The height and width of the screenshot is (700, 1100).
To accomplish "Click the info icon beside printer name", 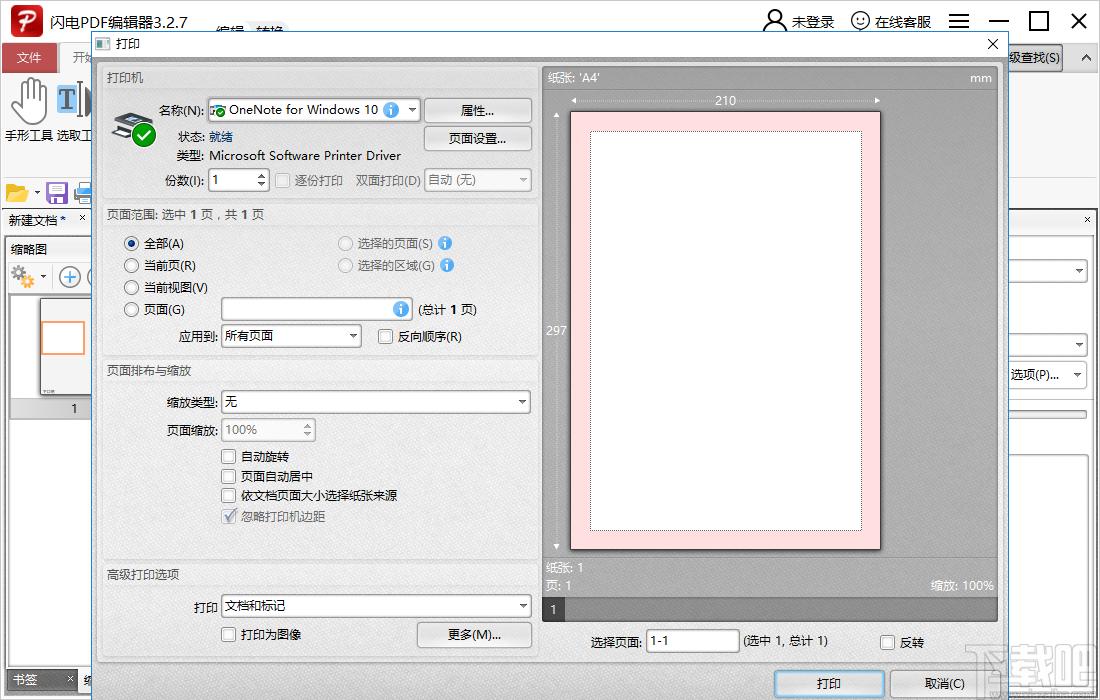I will (x=391, y=110).
